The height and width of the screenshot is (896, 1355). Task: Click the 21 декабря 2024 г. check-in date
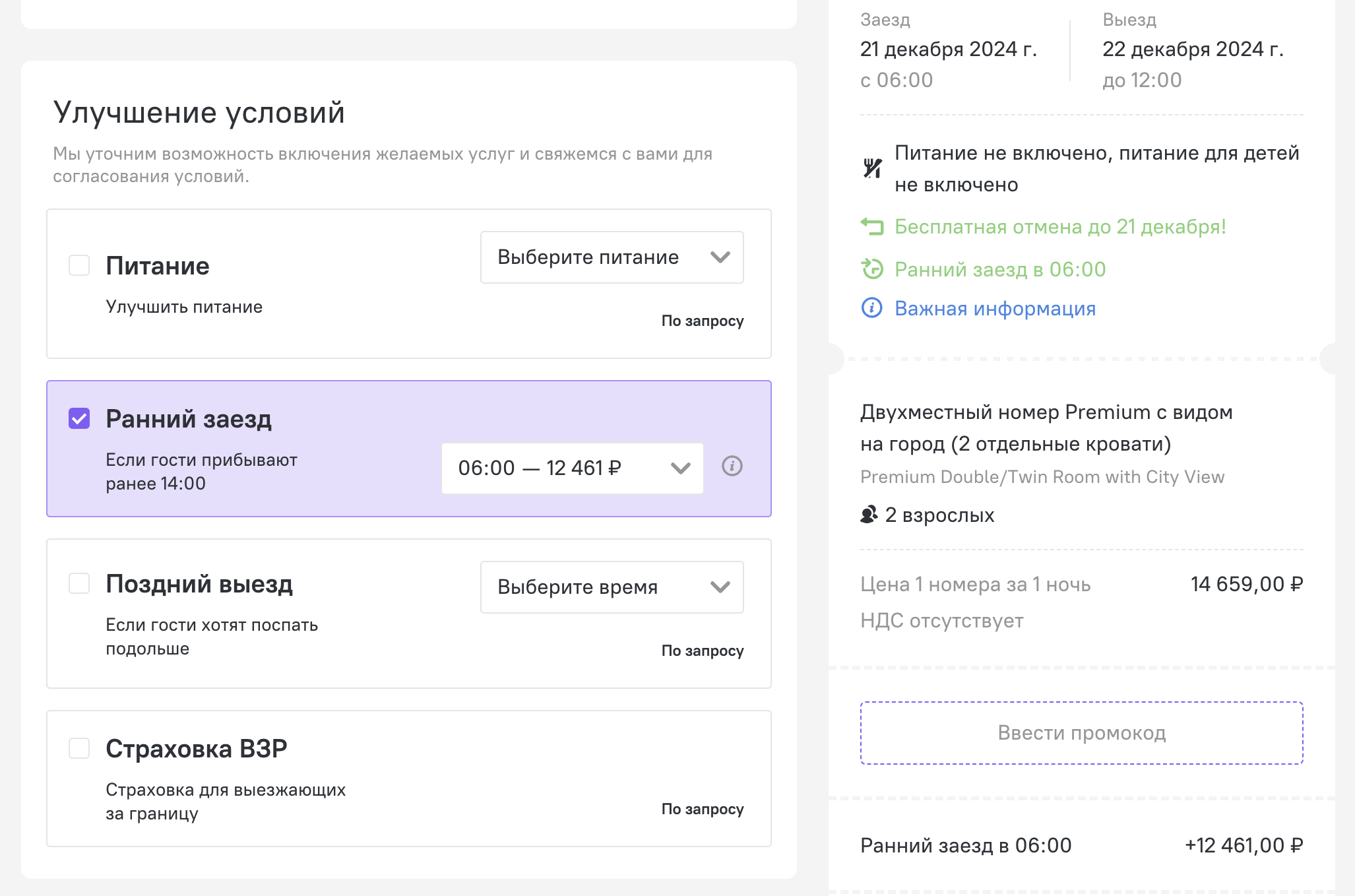pyautogui.click(x=949, y=49)
